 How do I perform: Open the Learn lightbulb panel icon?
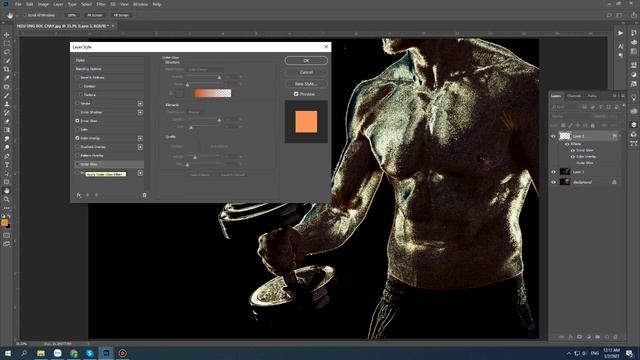633,97
